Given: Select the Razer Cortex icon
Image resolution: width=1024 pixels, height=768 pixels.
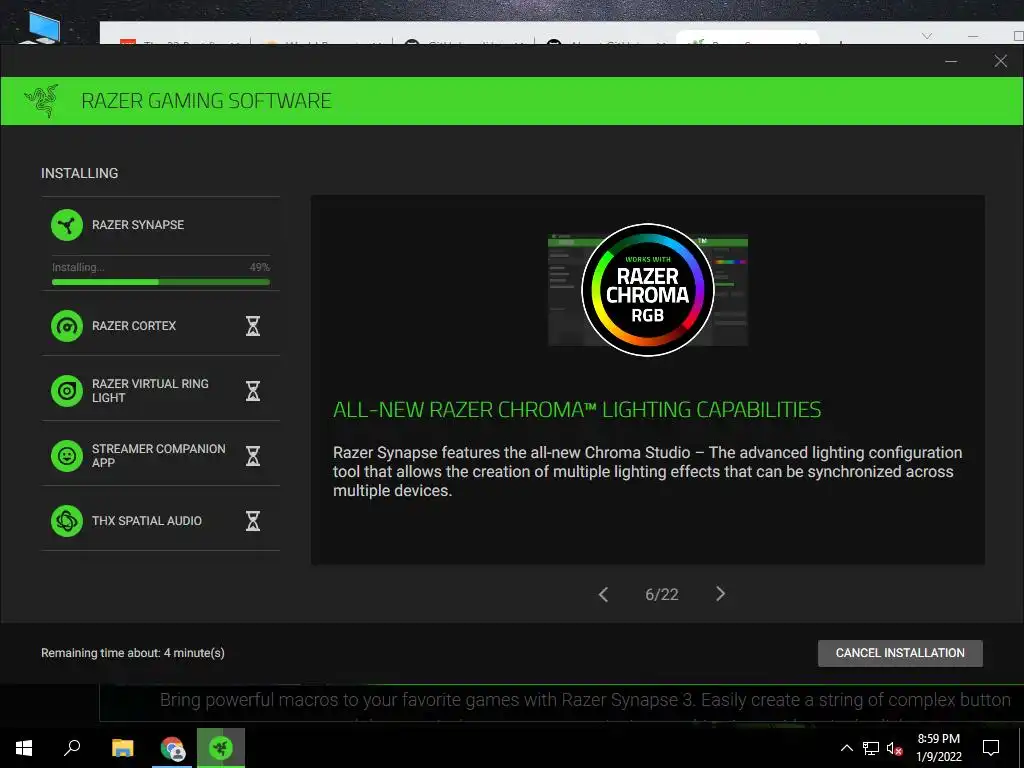Looking at the screenshot, I should tap(67, 326).
